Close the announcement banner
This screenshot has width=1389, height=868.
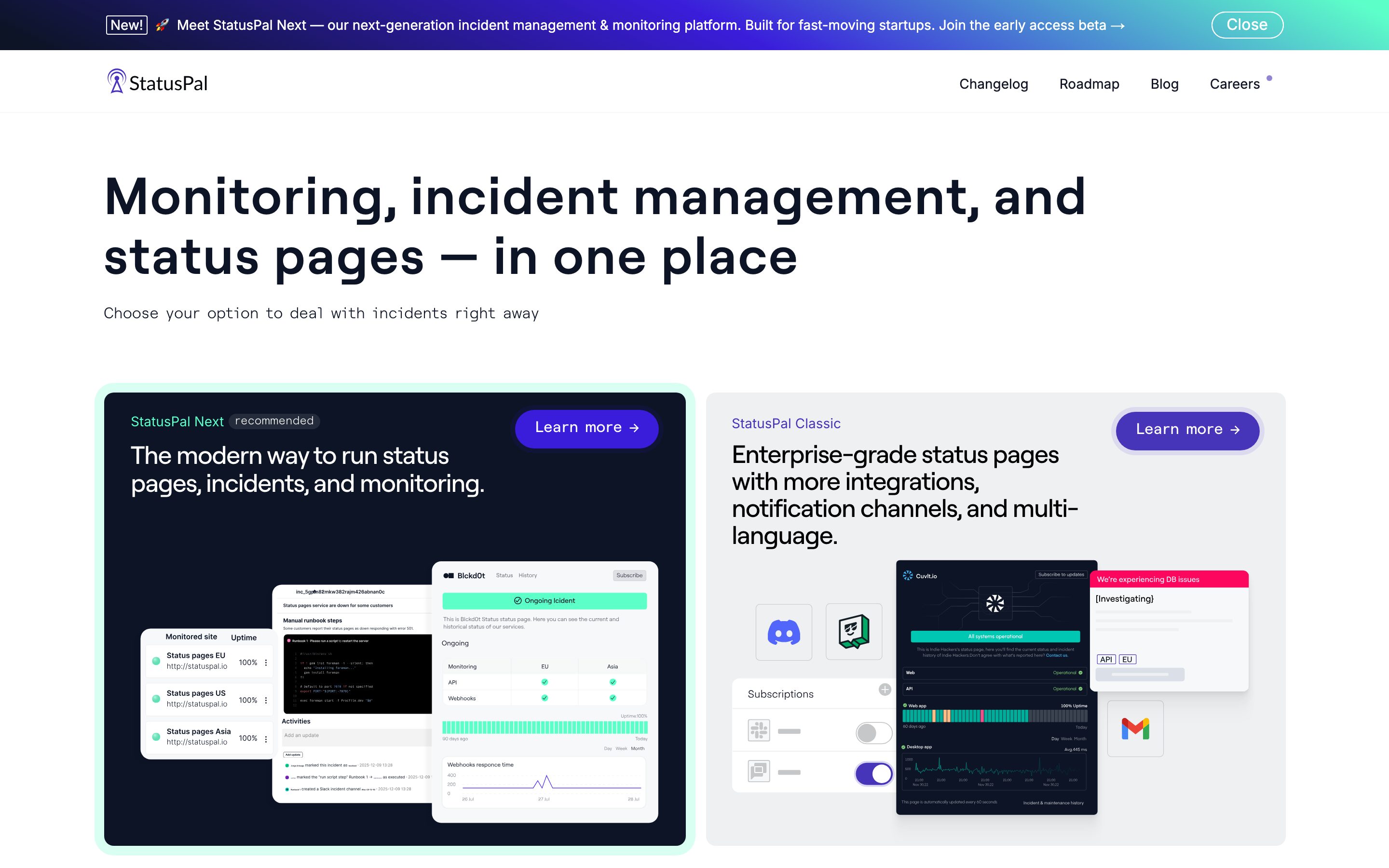[1247, 25]
